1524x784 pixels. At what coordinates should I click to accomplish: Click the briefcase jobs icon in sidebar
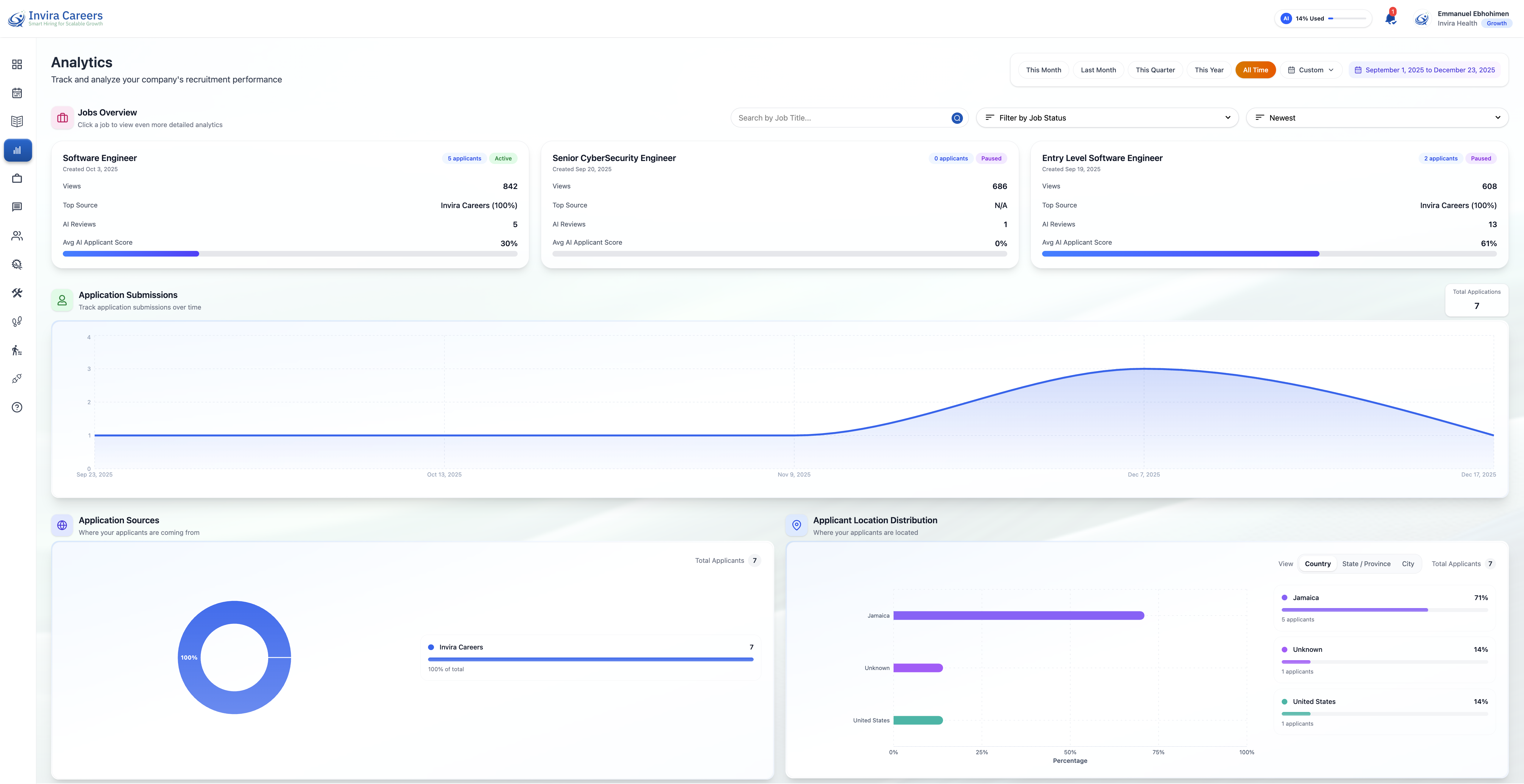point(17,178)
